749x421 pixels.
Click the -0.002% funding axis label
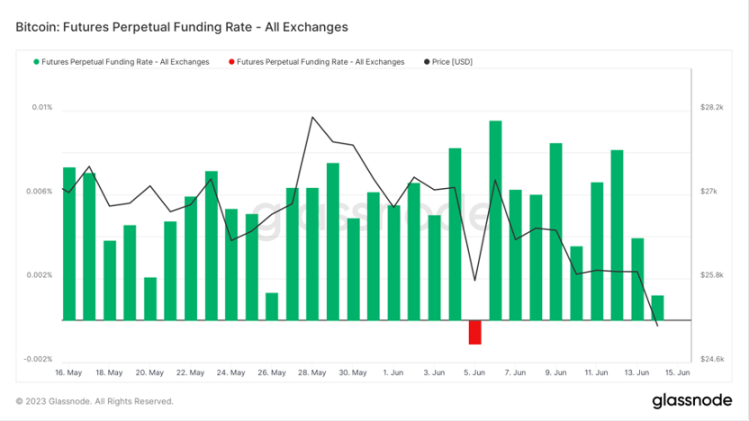38,359
